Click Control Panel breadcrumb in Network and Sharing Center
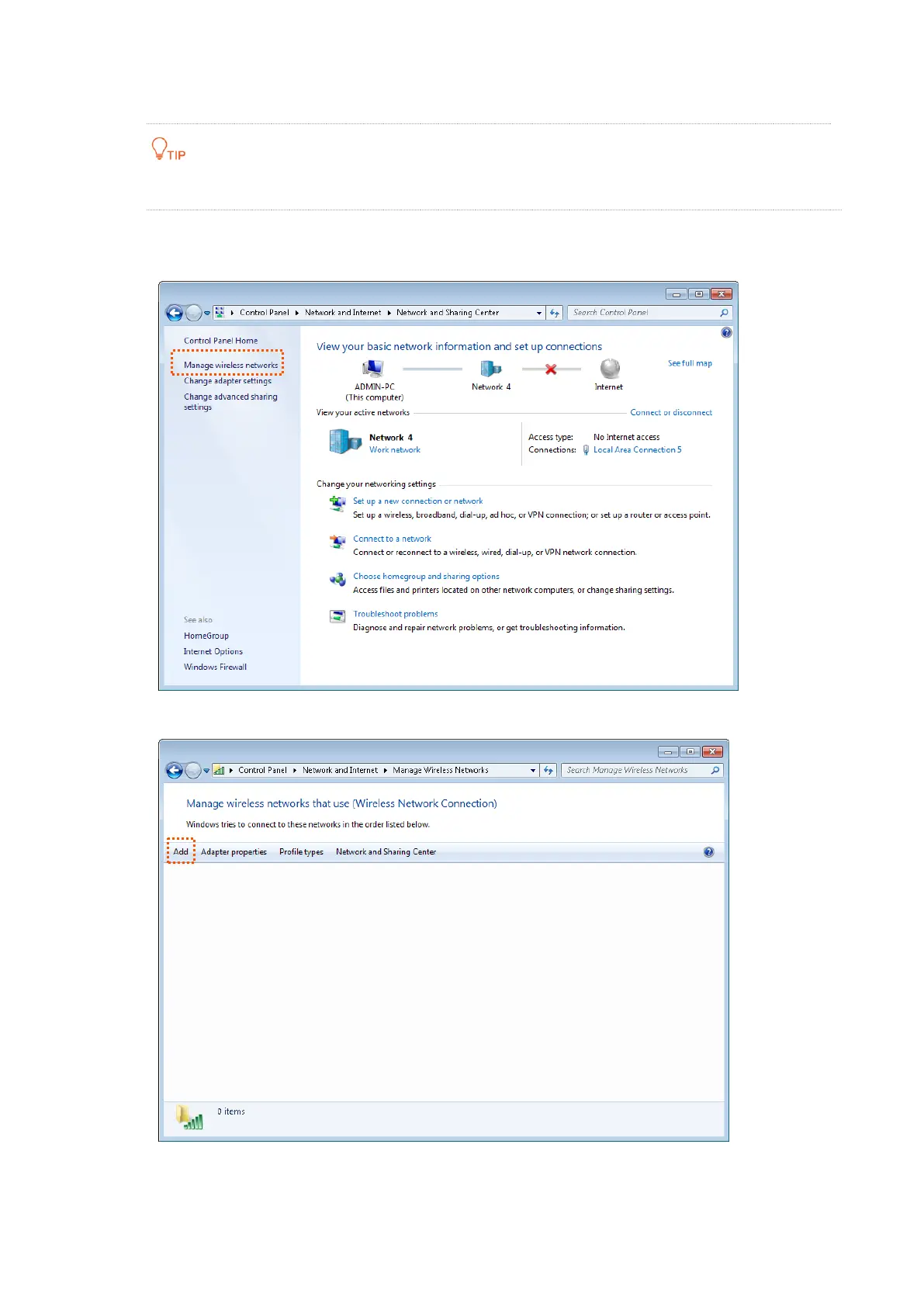This screenshot has width=924, height=1307. tap(264, 313)
